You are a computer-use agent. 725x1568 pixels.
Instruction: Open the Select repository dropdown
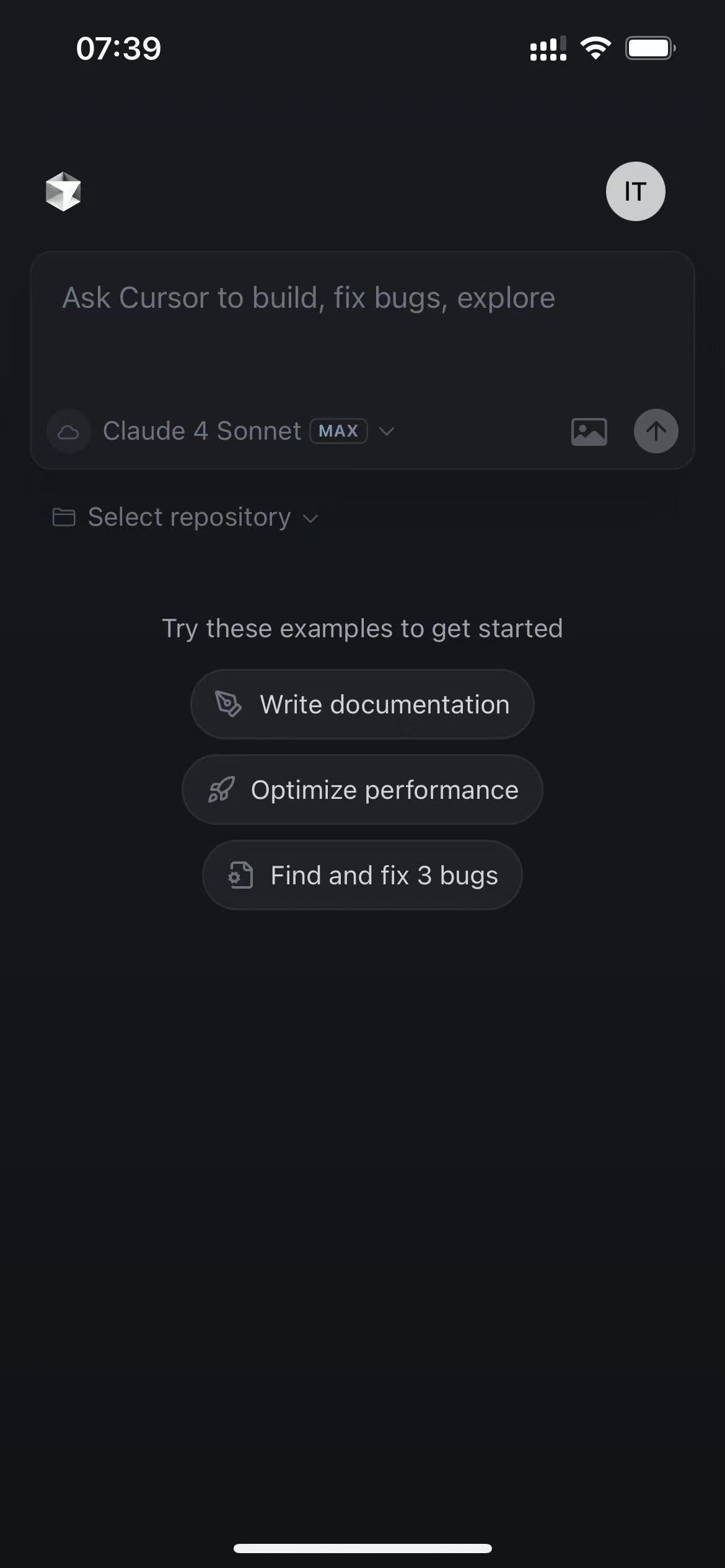pos(185,517)
